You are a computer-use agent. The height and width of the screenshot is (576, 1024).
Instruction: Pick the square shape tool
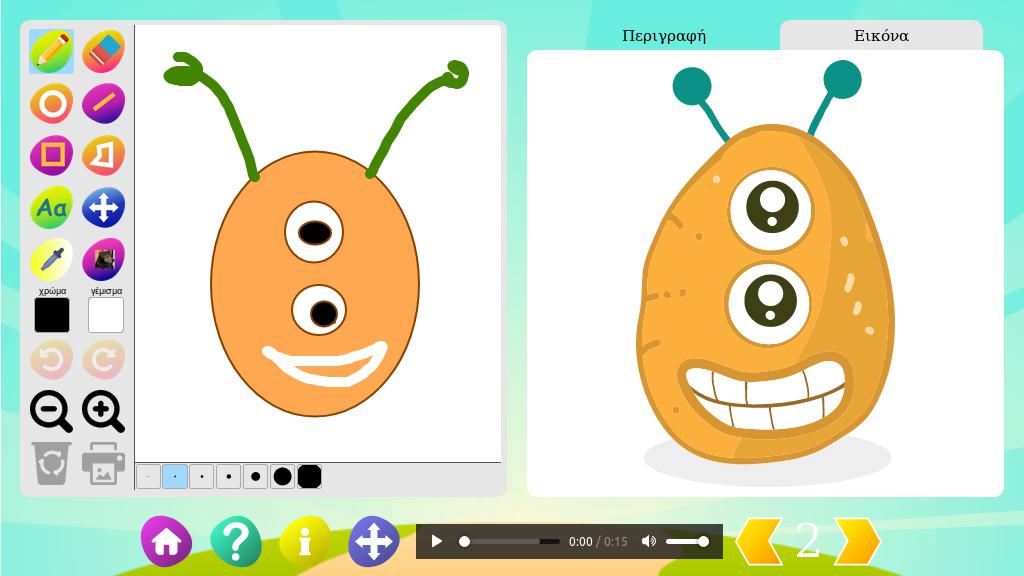click(51, 155)
